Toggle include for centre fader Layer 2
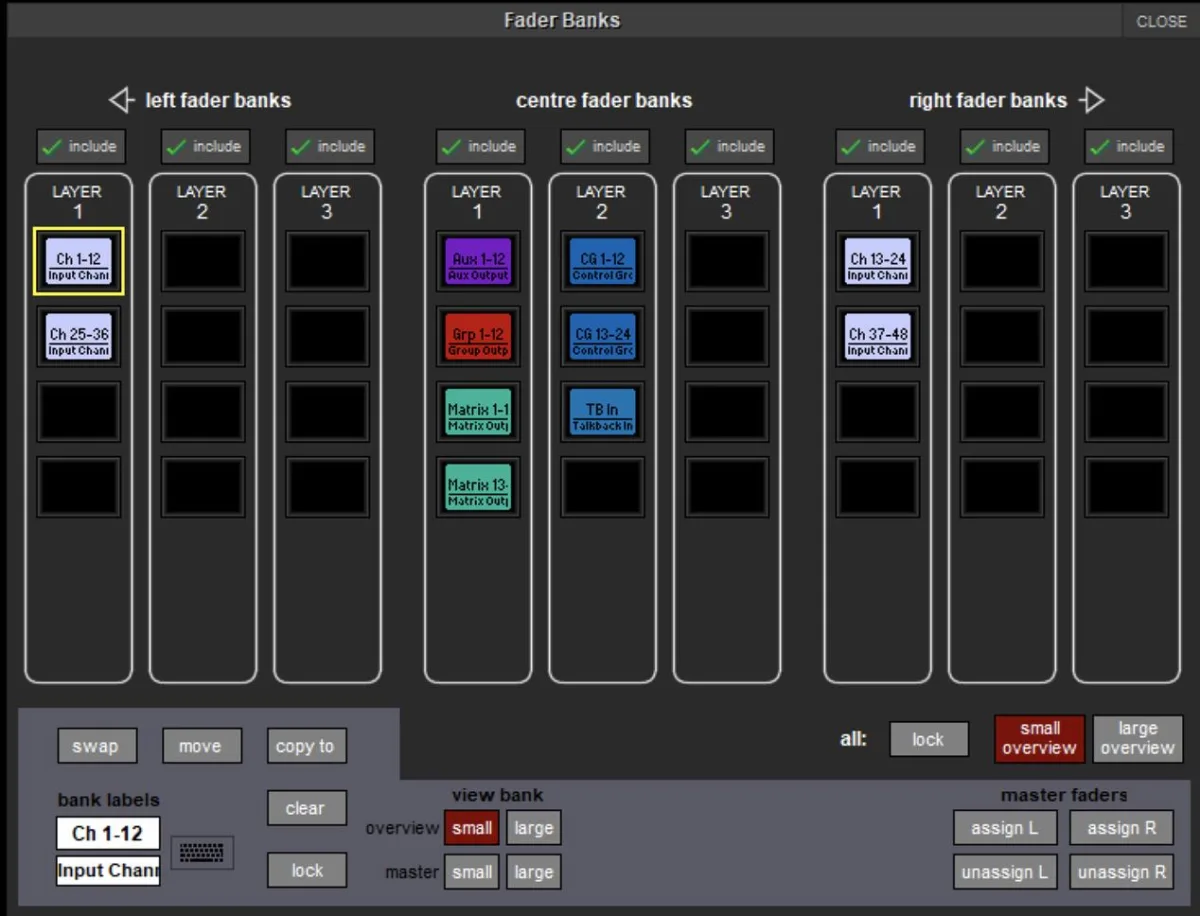The height and width of the screenshot is (916, 1200). [x=605, y=146]
